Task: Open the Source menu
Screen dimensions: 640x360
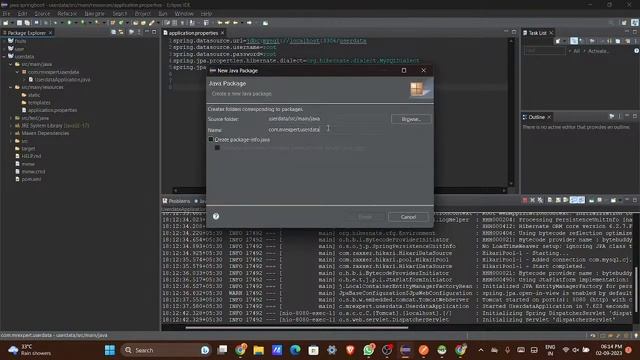Action: 42,13
